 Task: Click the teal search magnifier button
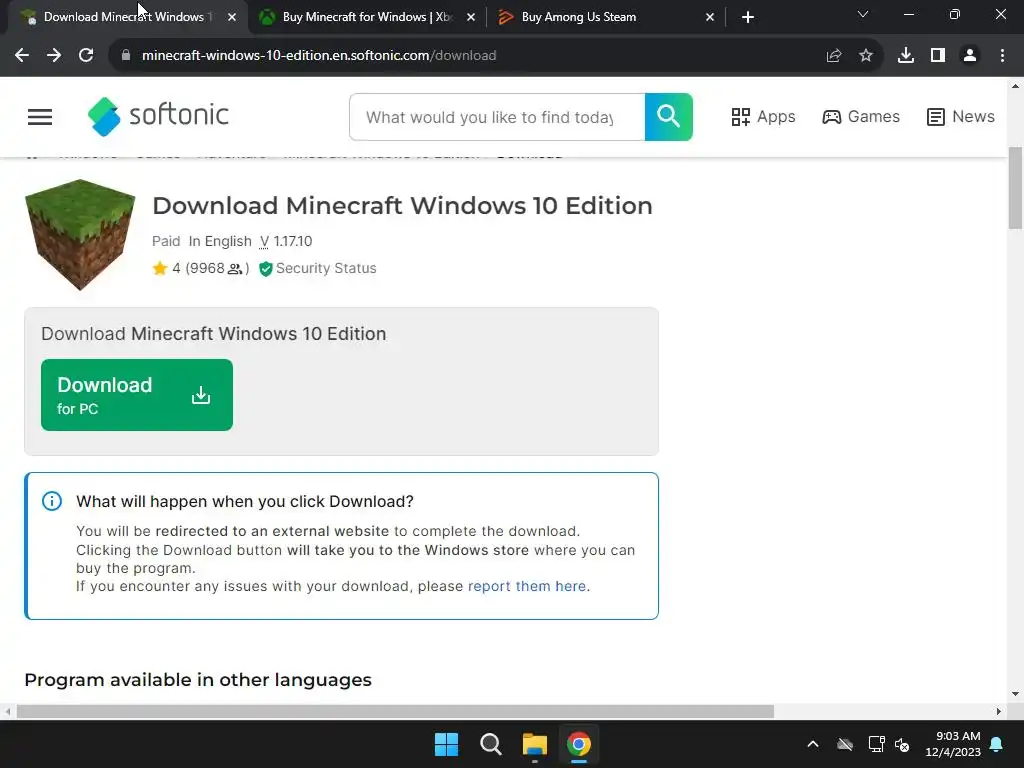point(668,117)
